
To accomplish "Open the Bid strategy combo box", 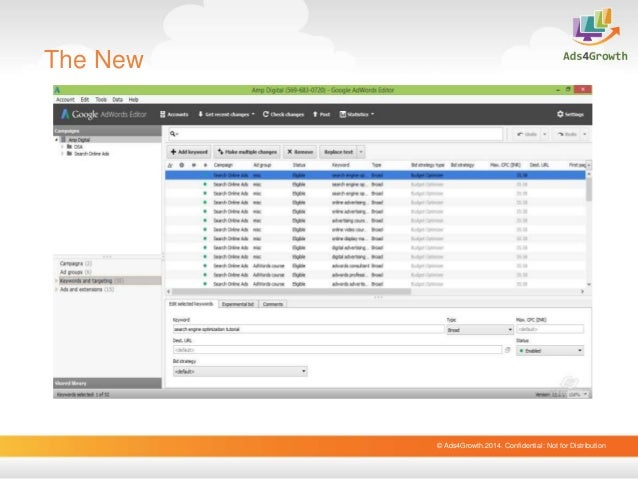I will pos(240,372).
